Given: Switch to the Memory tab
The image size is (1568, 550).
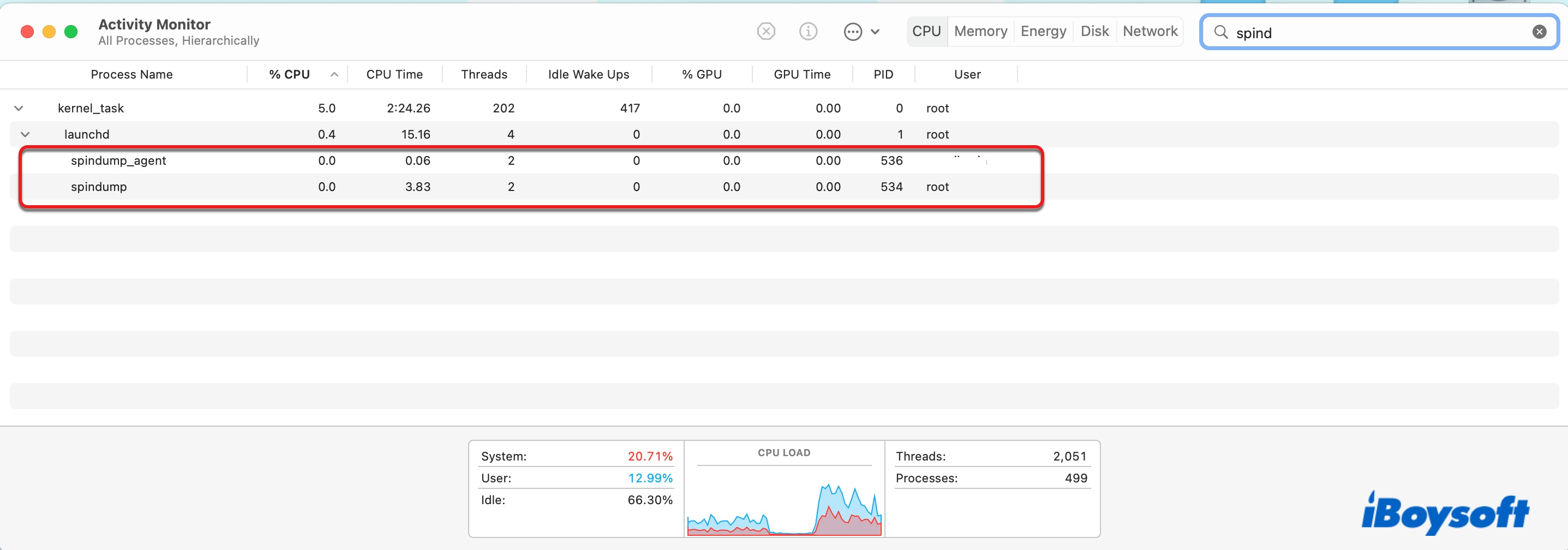Looking at the screenshot, I should [x=980, y=31].
